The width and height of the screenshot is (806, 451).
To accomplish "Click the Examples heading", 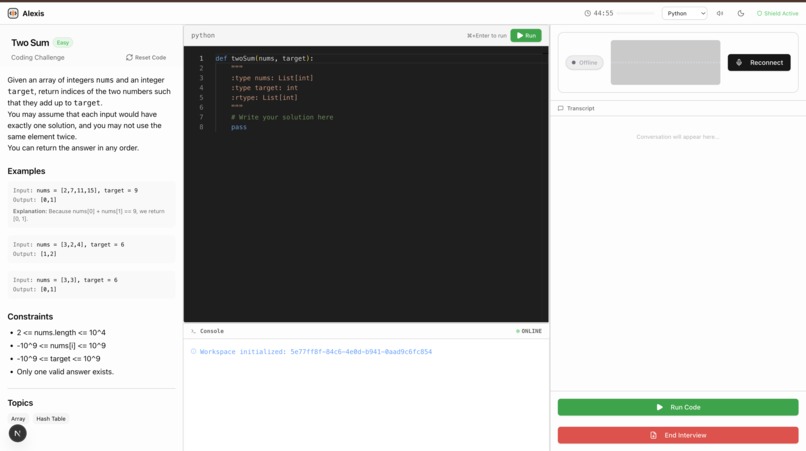I will click(26, 171).
